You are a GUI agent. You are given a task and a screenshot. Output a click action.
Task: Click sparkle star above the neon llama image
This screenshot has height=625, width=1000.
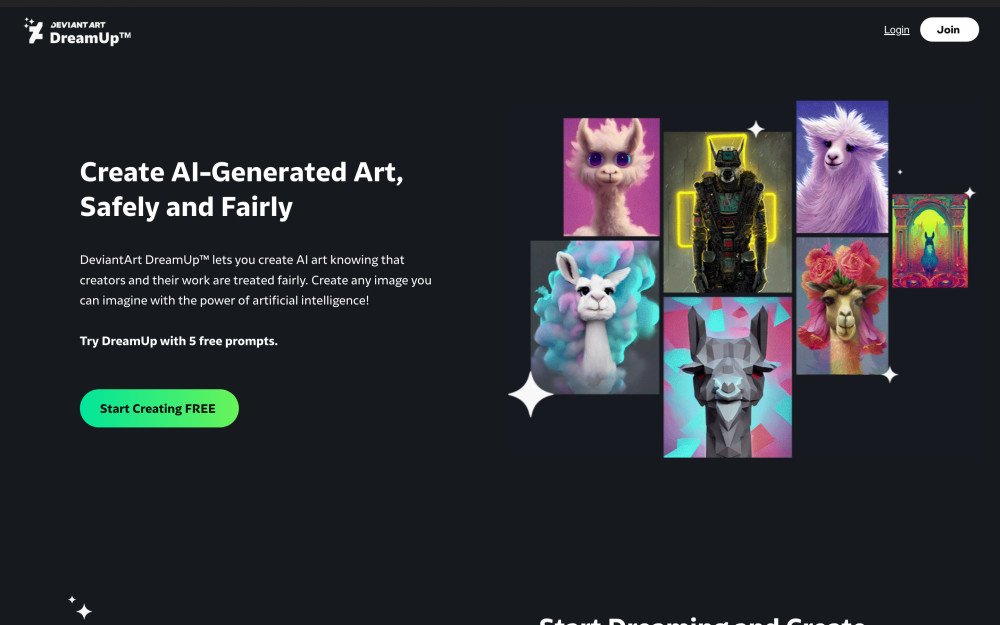click(756, 129)
